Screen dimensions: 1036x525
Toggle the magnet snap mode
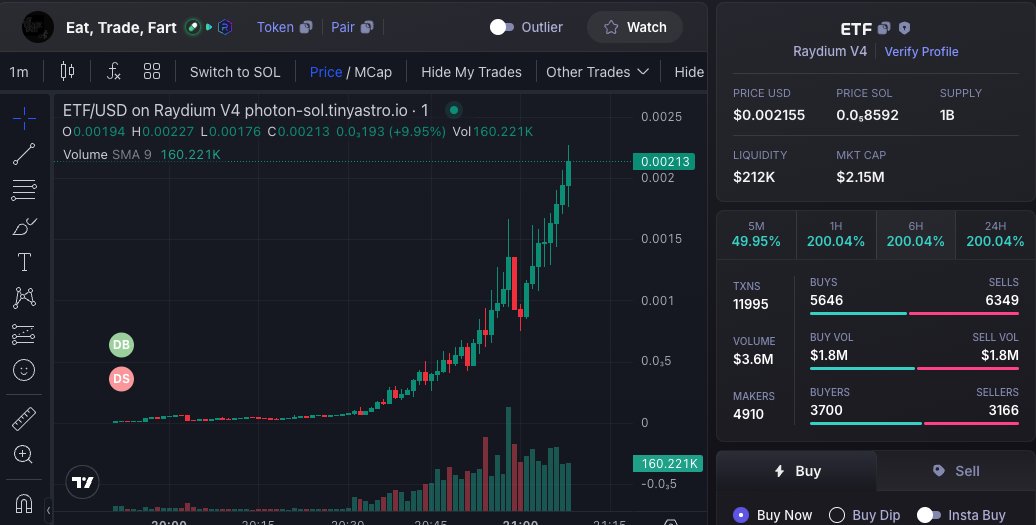[x=24, y=503]
